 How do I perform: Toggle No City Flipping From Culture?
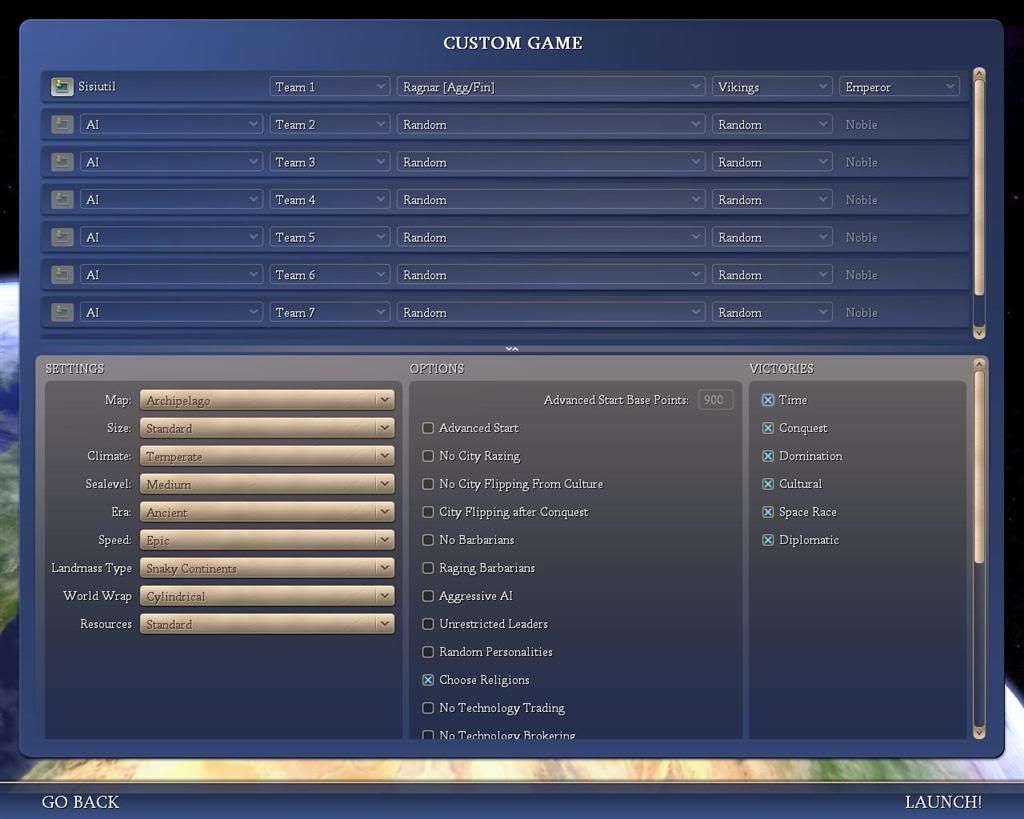click(428, 484)
